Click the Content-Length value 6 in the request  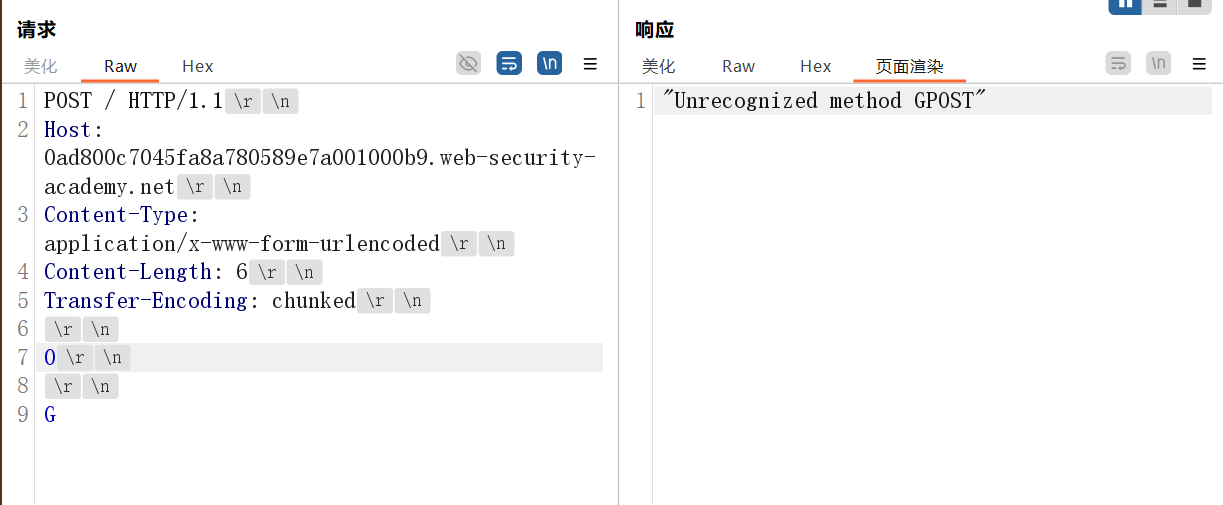tap(241, 272)
